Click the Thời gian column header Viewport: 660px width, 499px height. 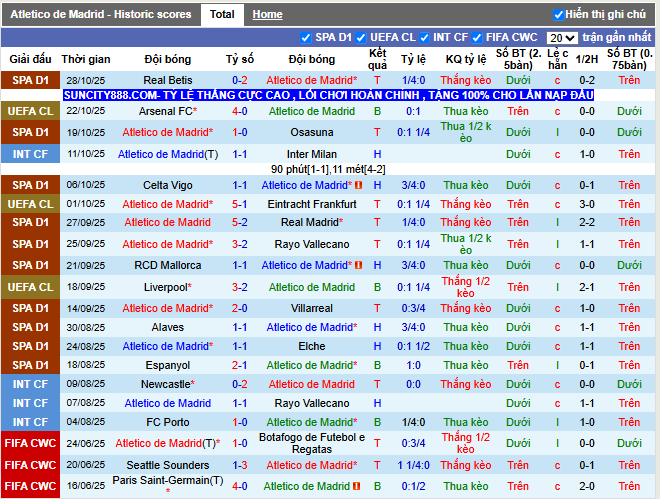coord(86,59)
